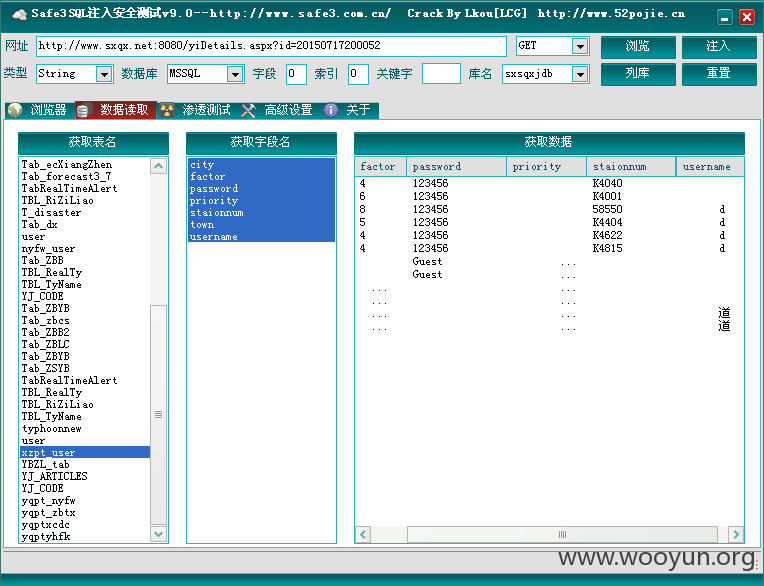Click the 重置 button
764x586 pixels.
[x=719, y=74]
